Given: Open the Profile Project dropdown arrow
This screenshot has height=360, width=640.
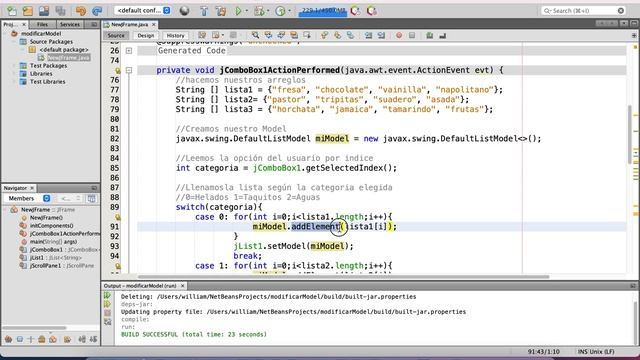Looking at the screenshot, I should pyautogui.click(x=289, y=11).
